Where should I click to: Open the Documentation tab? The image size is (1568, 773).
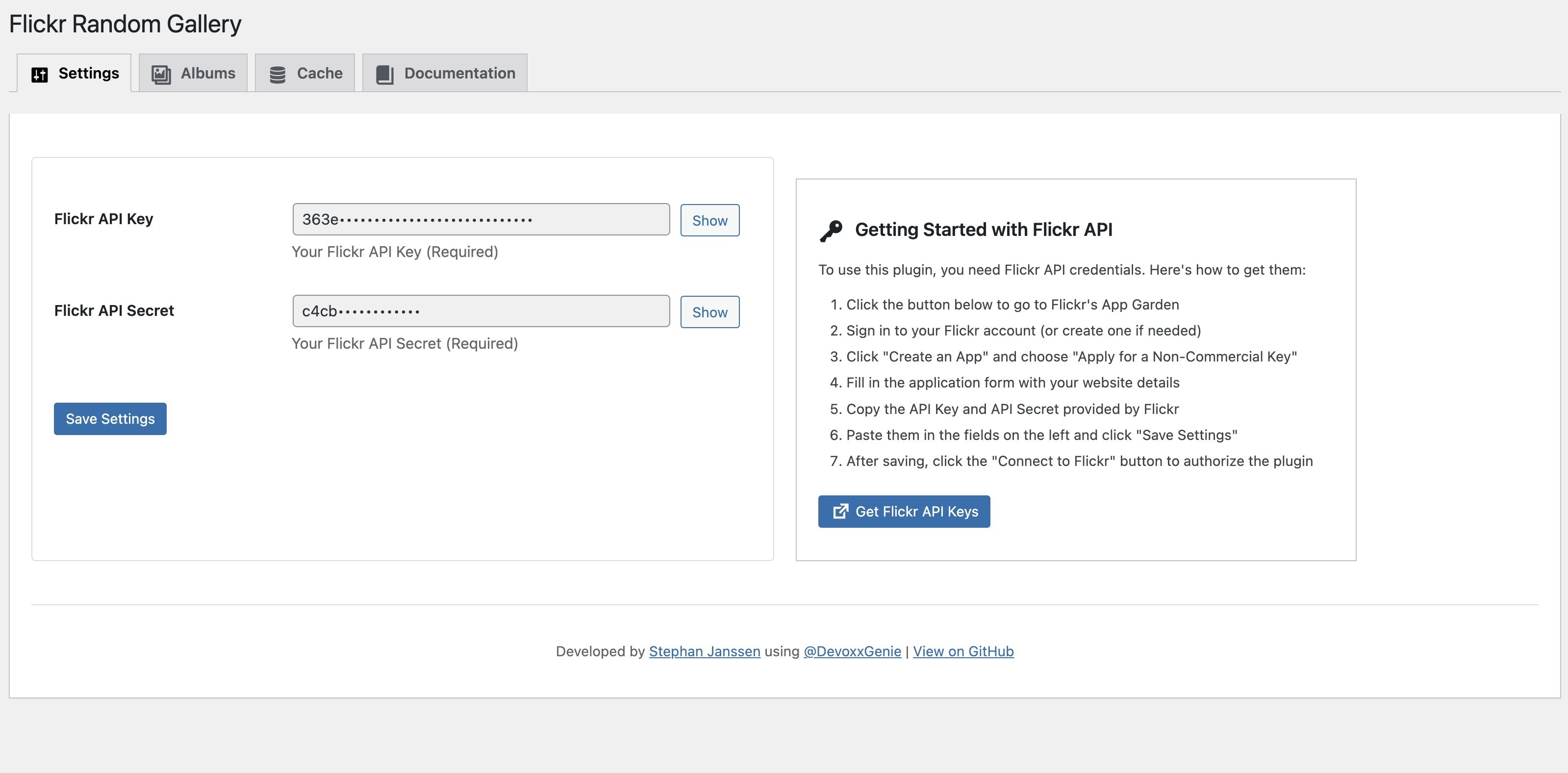coord(445,73)
